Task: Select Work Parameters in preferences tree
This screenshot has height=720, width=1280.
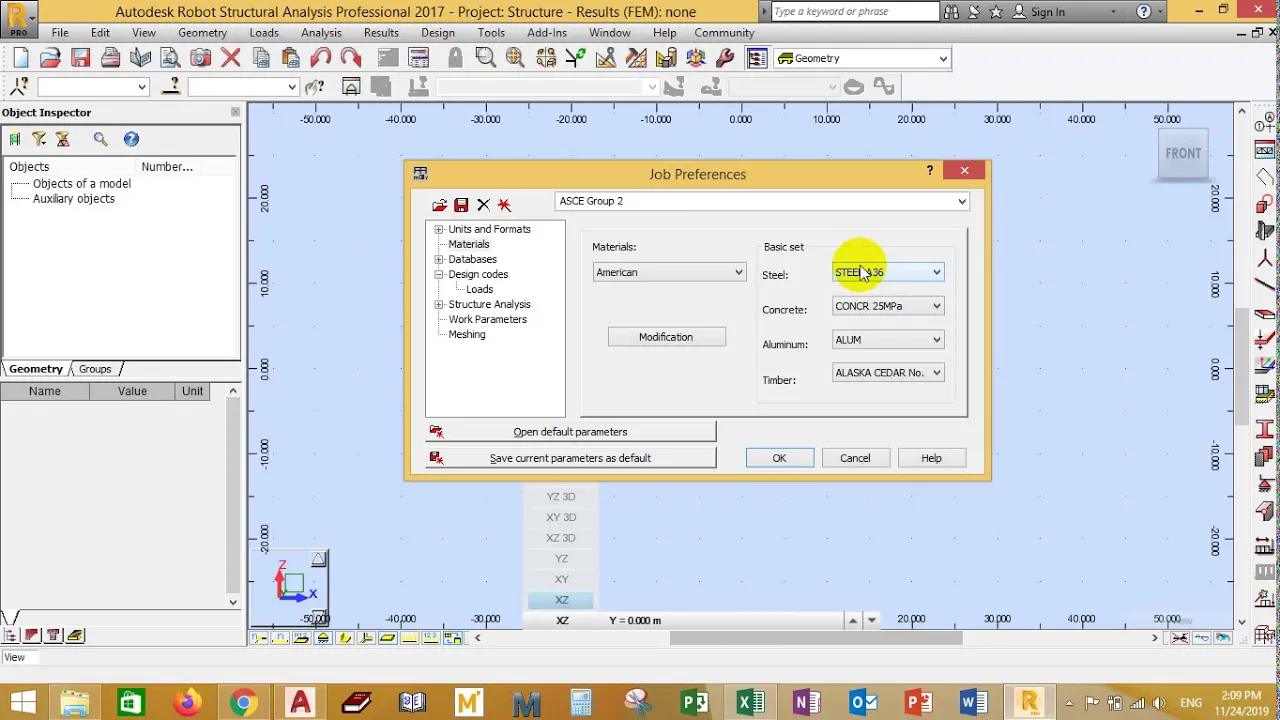Action: click(488, 319)
